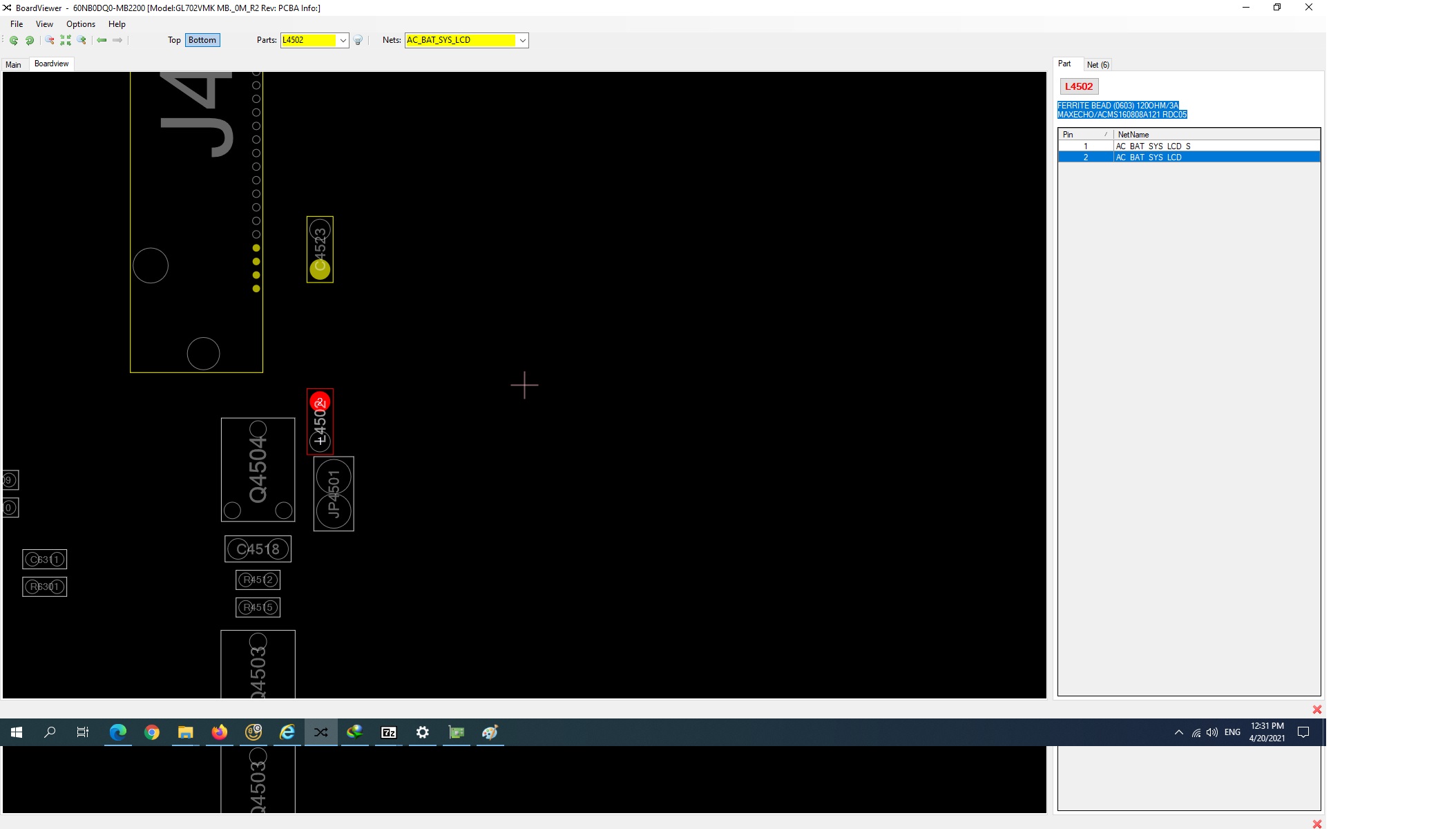Click the green back arrow icon

(x=102, y=40)
